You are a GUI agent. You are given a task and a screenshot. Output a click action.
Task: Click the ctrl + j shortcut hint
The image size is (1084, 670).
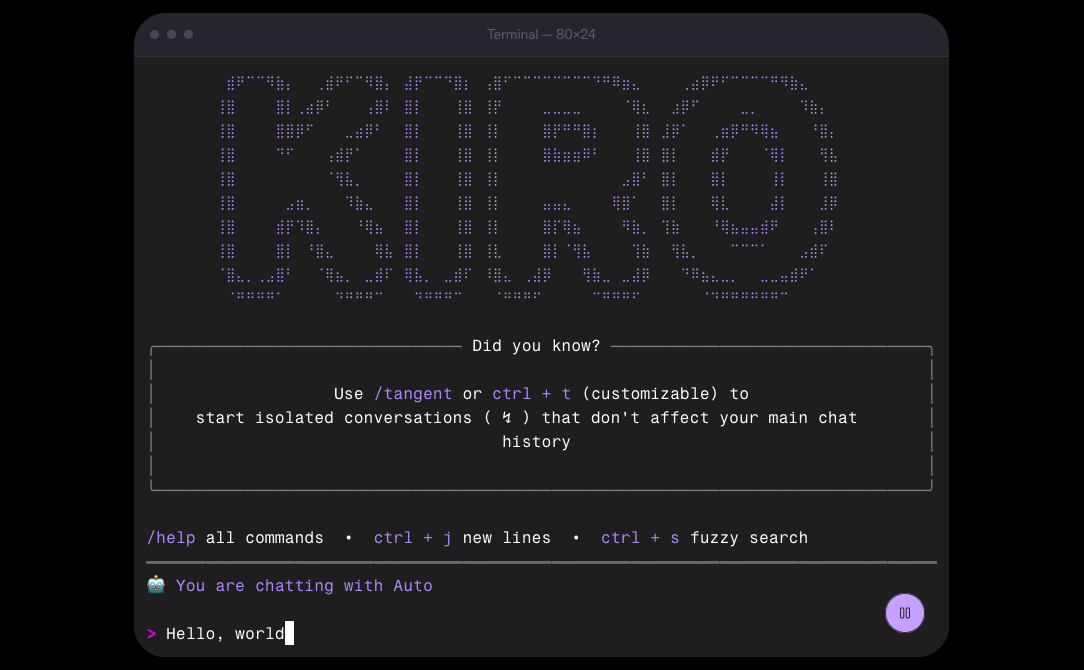click(x=413, y=538)
